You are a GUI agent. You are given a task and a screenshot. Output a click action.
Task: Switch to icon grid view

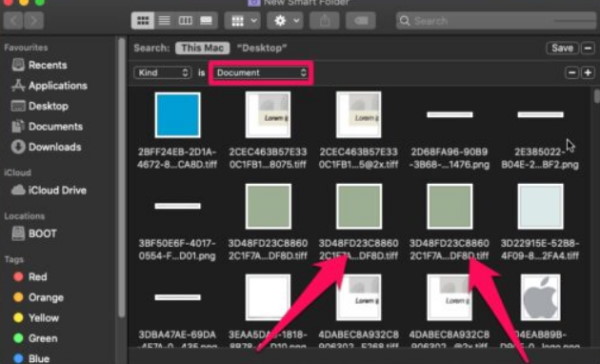[x=143, y=20]
